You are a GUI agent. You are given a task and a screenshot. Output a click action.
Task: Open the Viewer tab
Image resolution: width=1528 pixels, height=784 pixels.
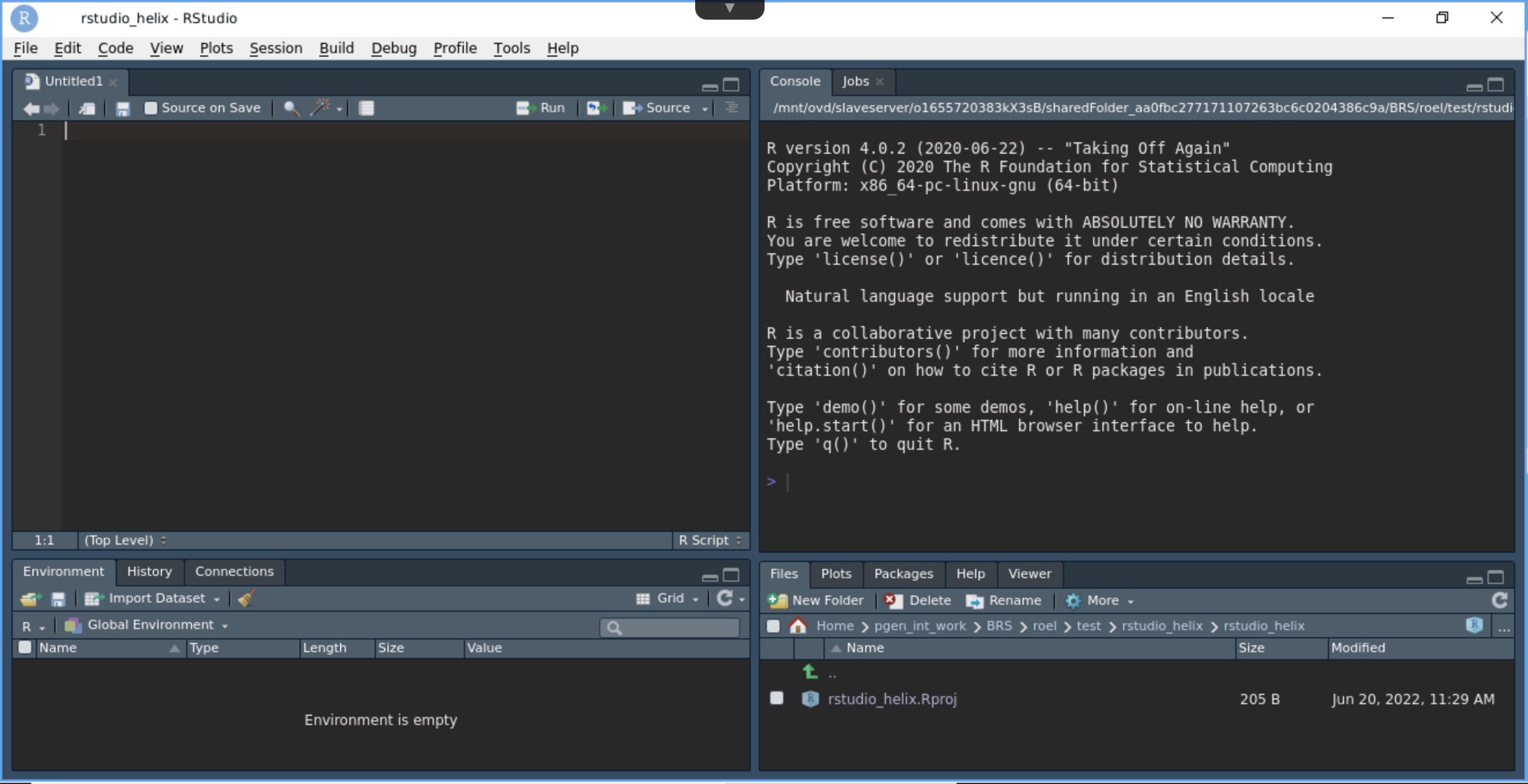click(x=1029, y=574)
